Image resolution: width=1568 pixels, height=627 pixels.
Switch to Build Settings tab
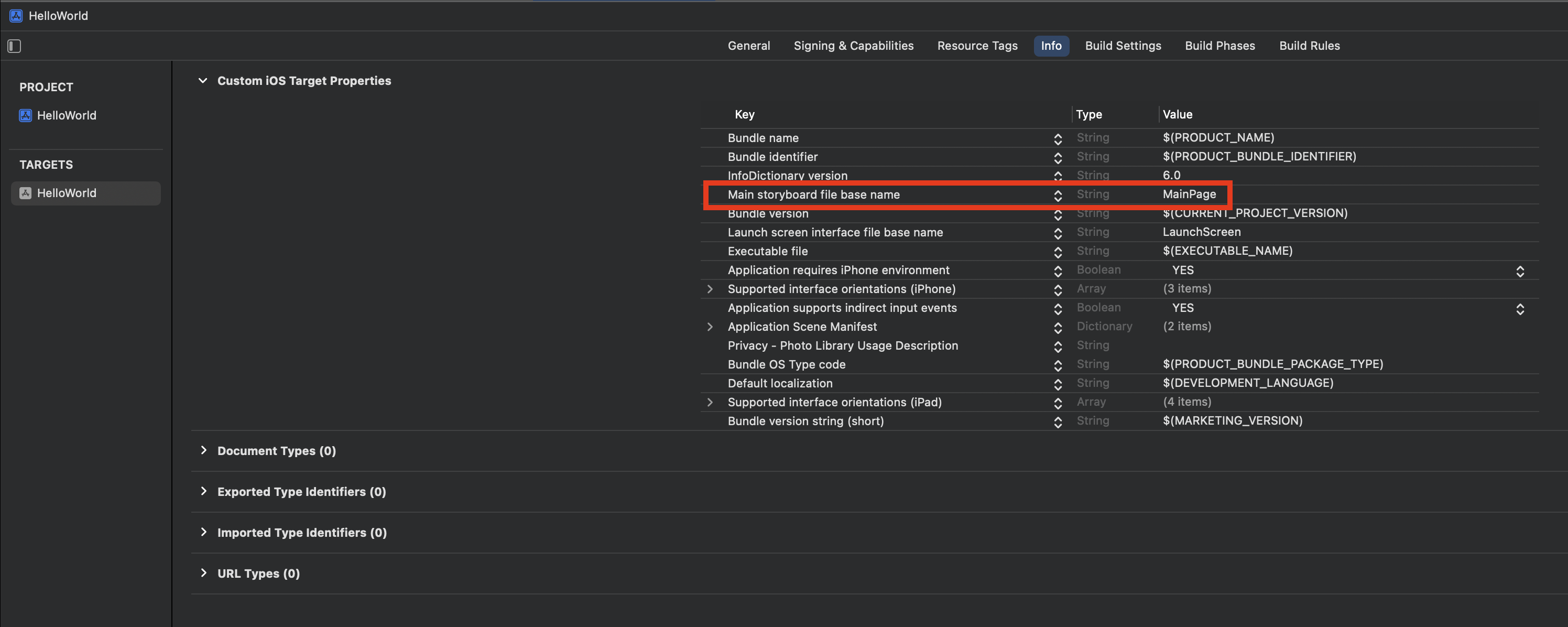point(1123,46)
